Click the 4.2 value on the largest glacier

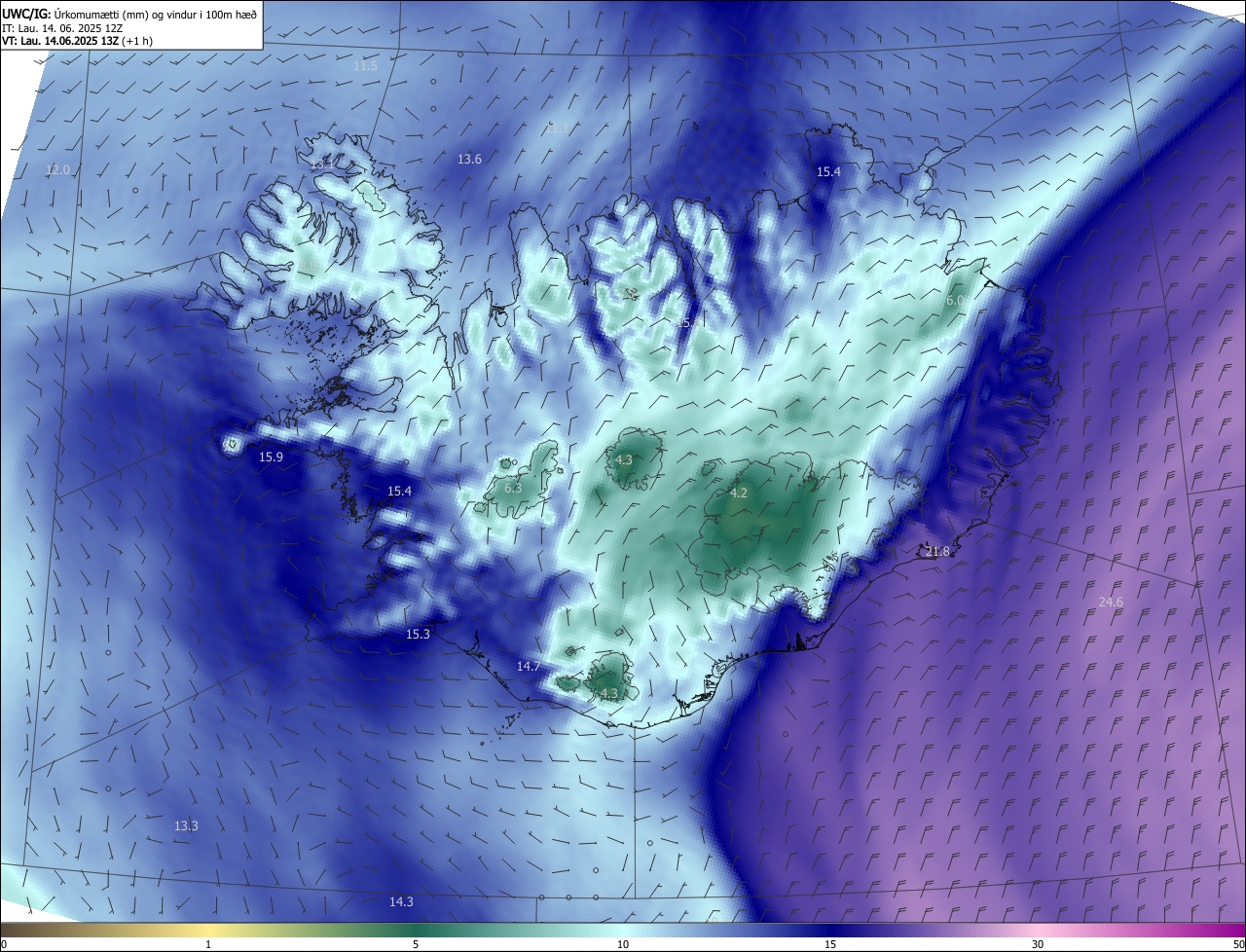pyautogui.click(x=739, y=493)
